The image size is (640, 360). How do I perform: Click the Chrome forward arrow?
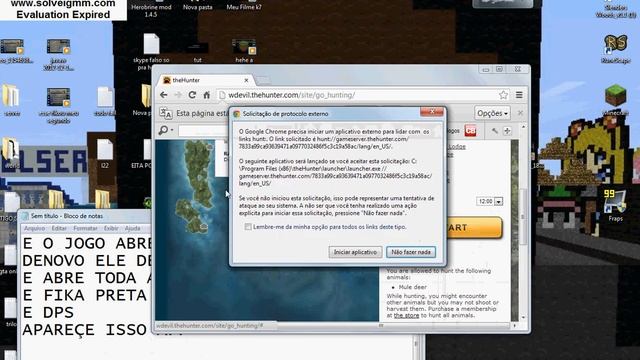point(178,95)
